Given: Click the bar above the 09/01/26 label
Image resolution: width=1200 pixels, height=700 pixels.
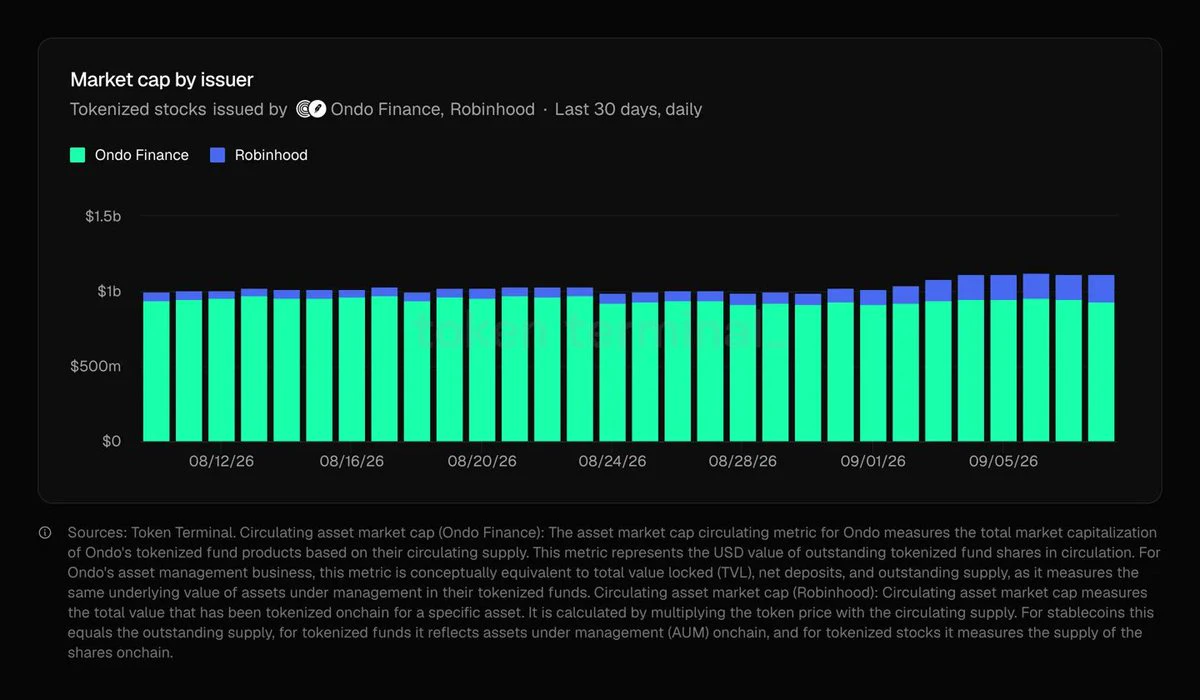Looking at the screenshot, I should point(873,366).
